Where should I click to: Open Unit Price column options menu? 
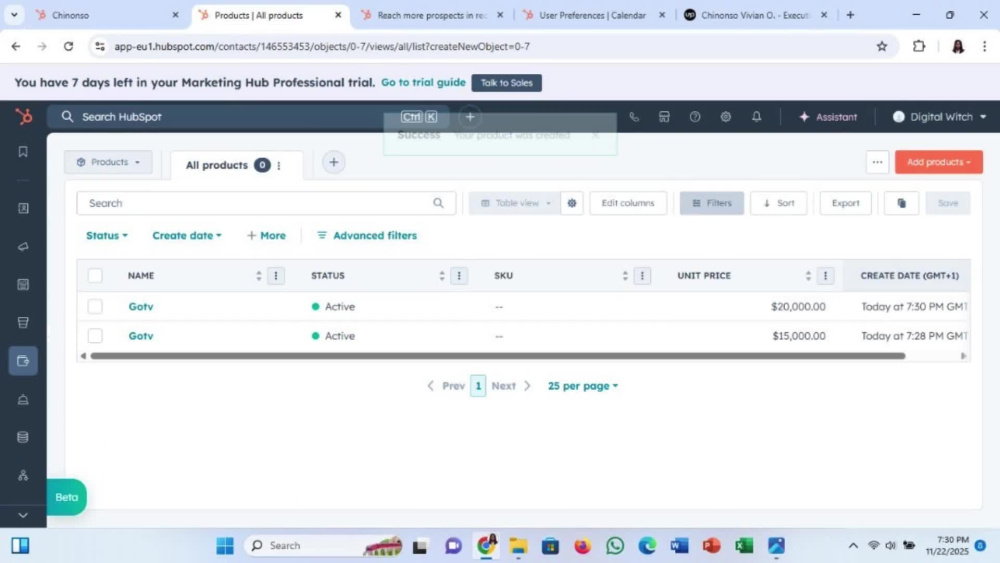click(825, 275)
